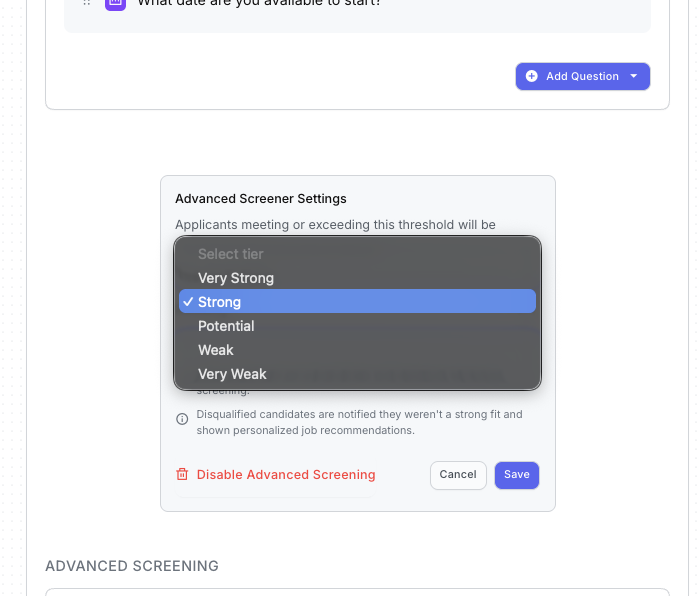Image resolution: width=697 pixels, height=596 pixels.
Task: Click the plus icon in Add Question
Action: [x=531, y=76]
